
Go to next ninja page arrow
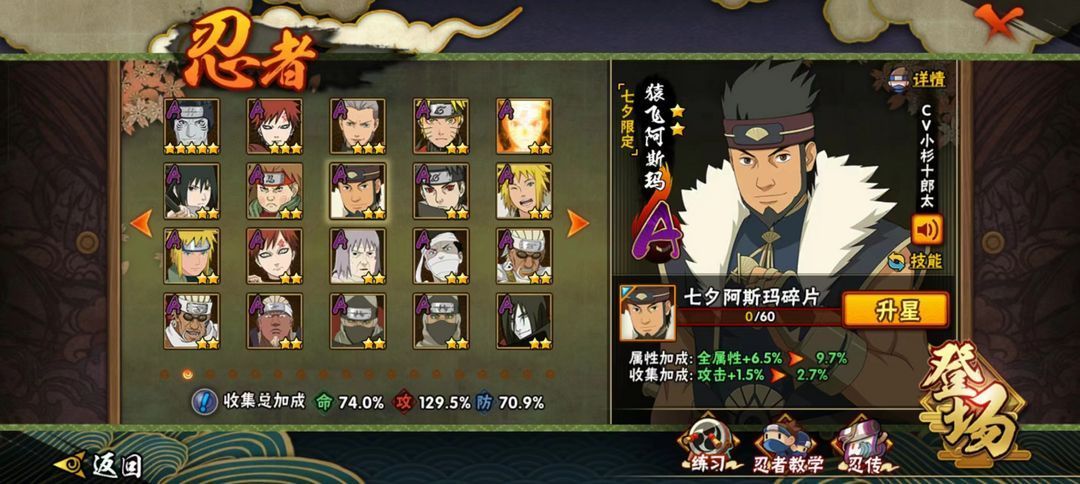pos(577,223)
